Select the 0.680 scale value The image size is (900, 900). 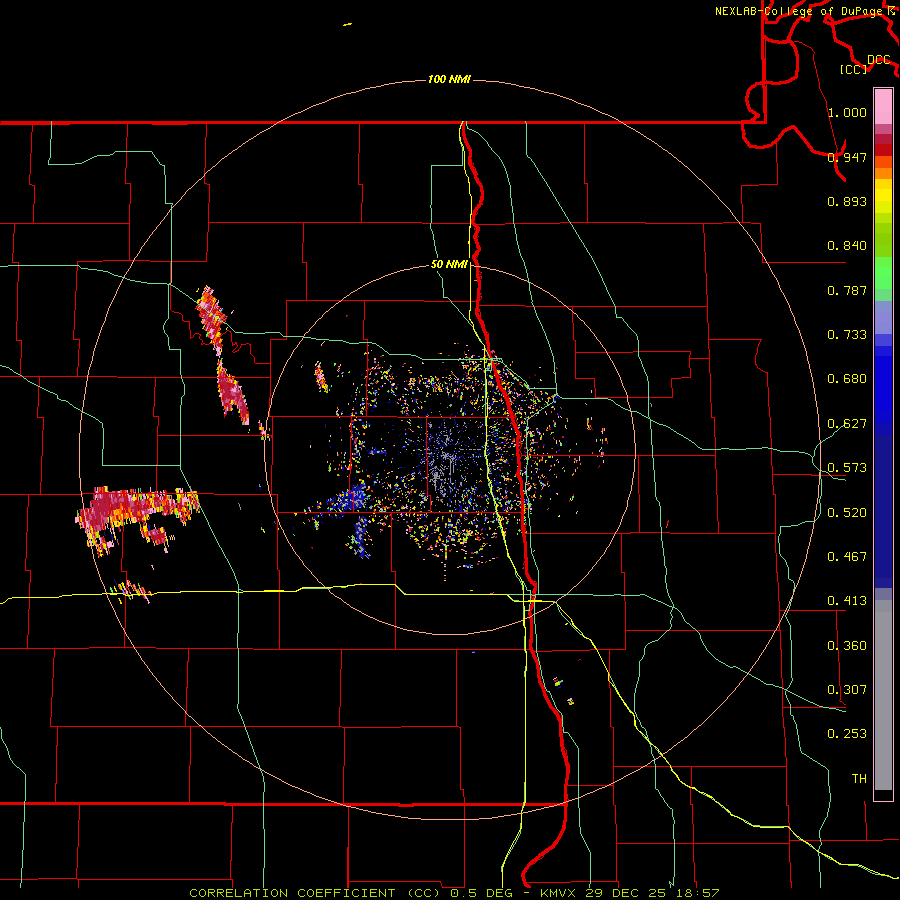(847, 379)
